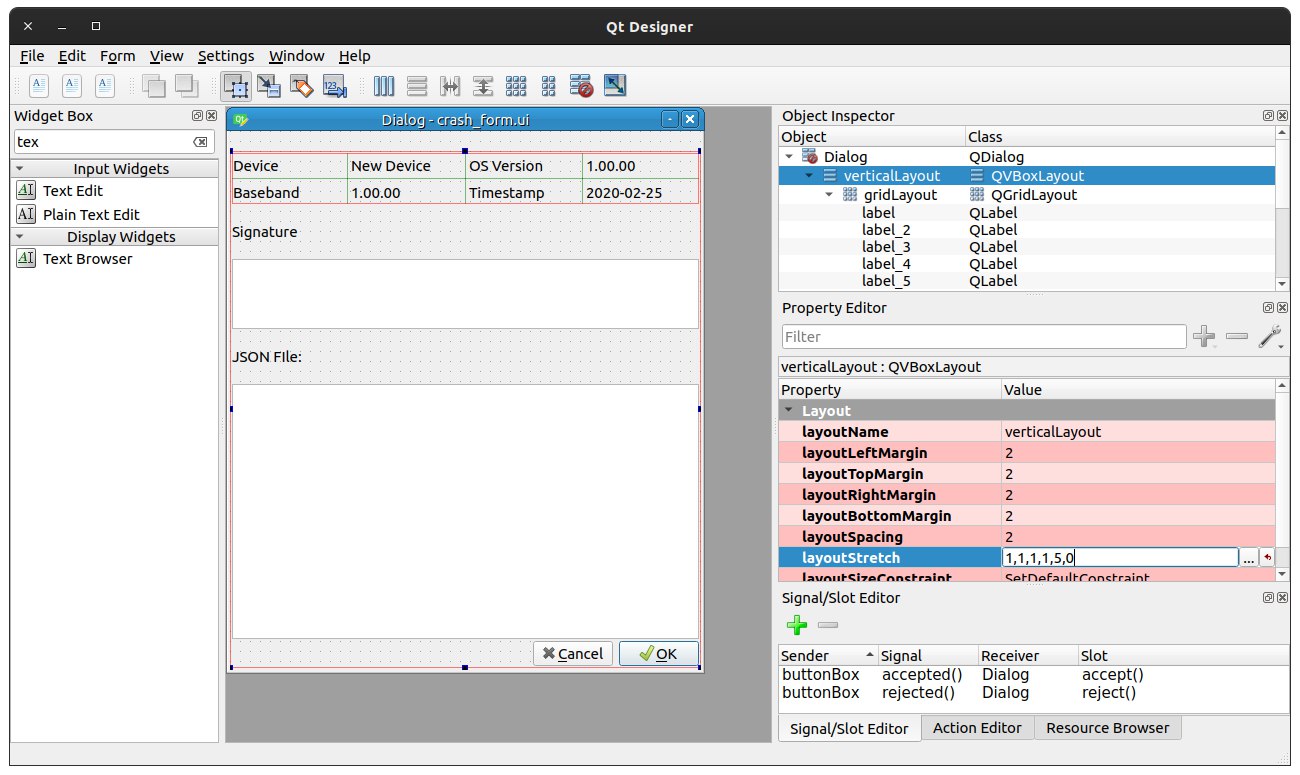
Task: Close the Widget Box panel
Action: click(x=210, y=116)
